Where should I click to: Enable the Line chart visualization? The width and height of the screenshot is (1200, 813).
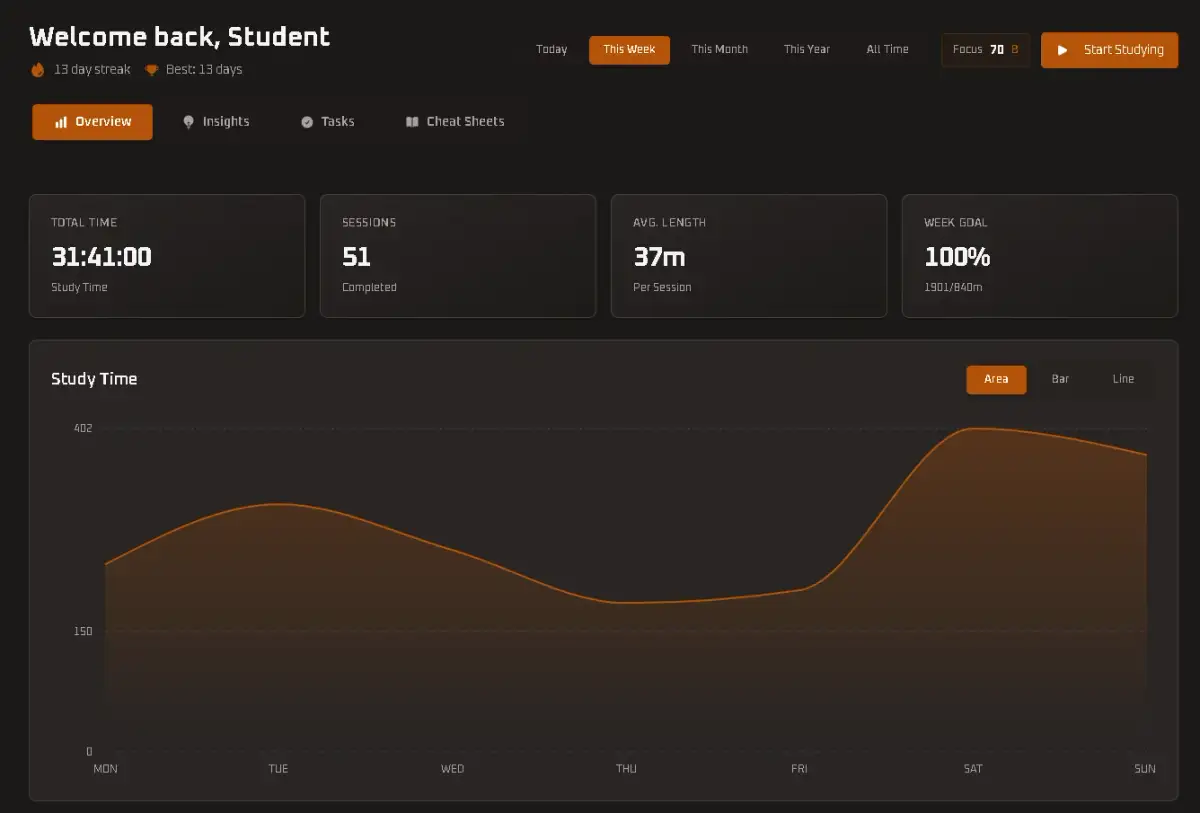coord(1123,380)
